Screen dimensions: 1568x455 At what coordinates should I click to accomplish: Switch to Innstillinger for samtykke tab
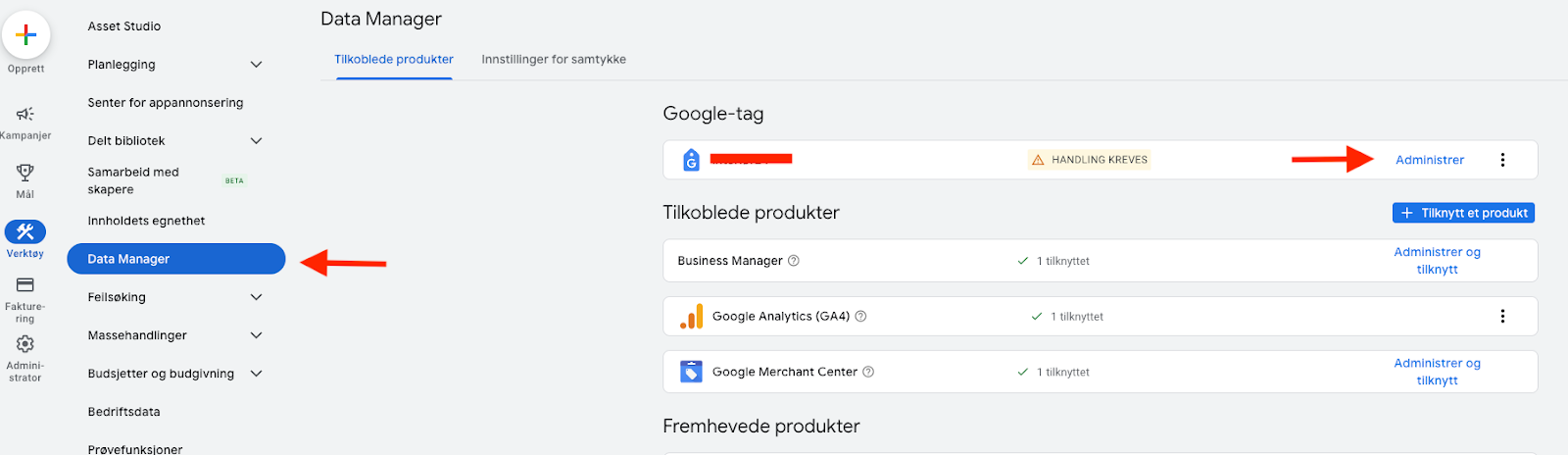554,60
